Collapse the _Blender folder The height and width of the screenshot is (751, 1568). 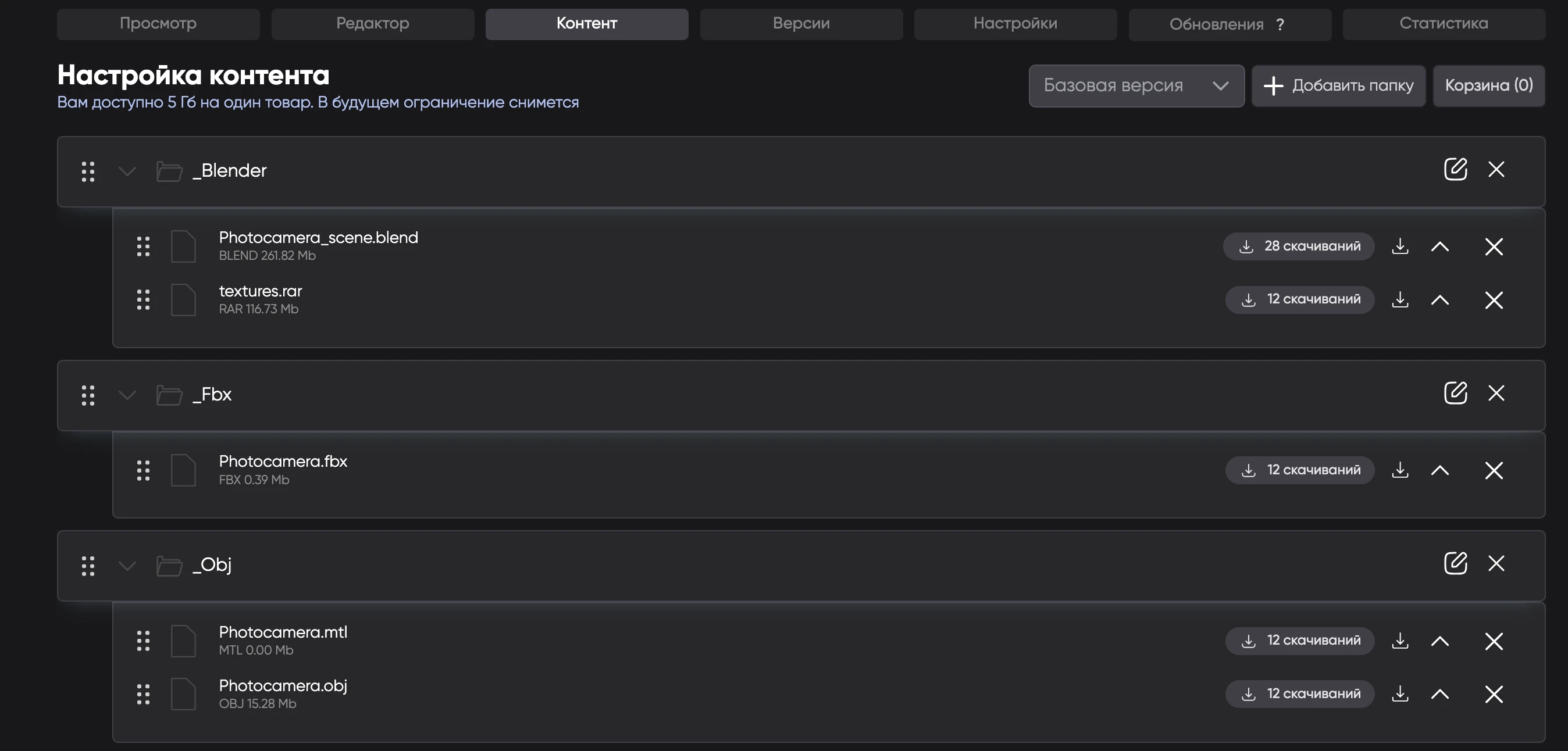point(127,171)
